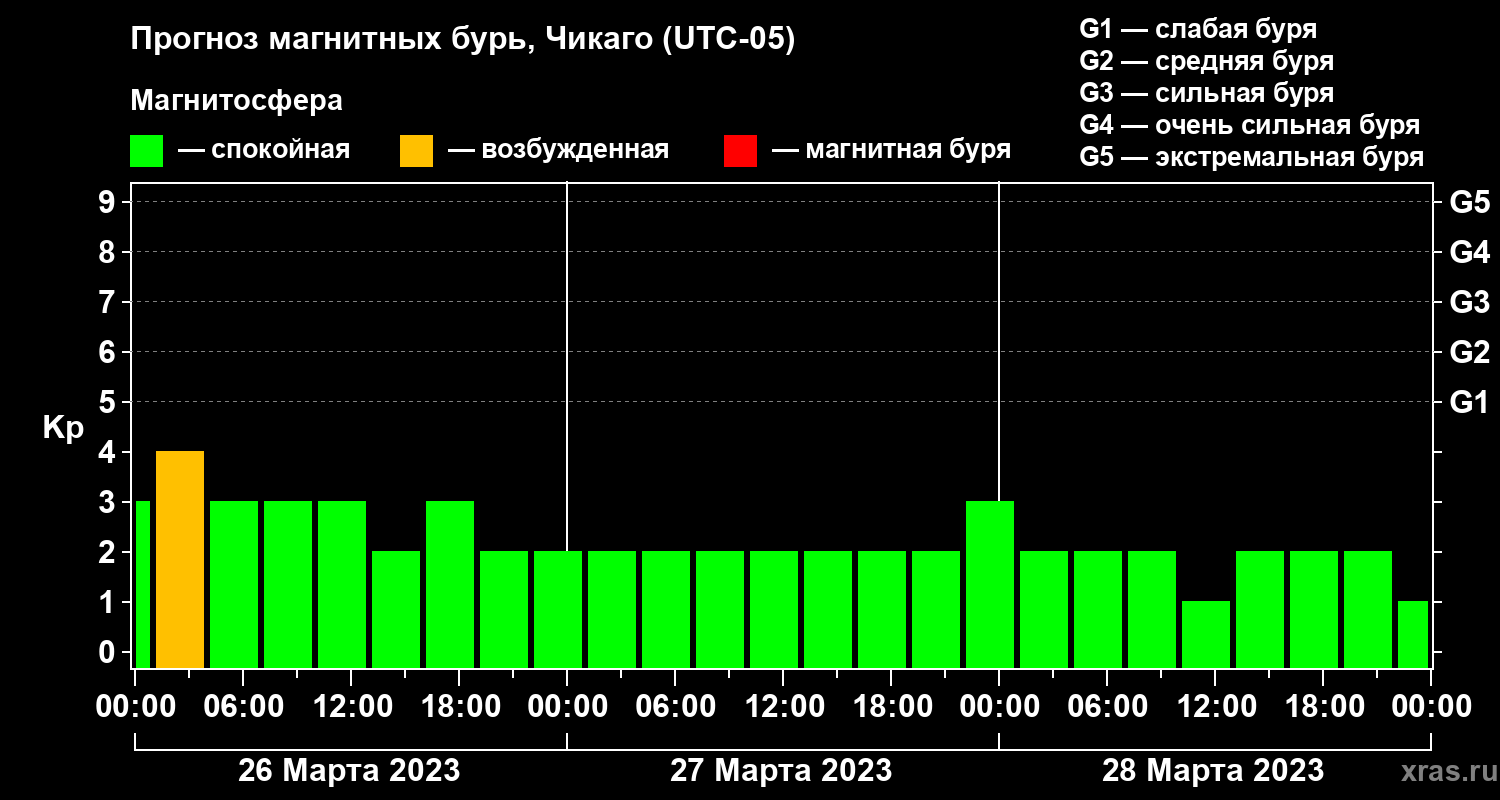Select the orange Kp 4 bar on 26 March

tap(180, 559)
